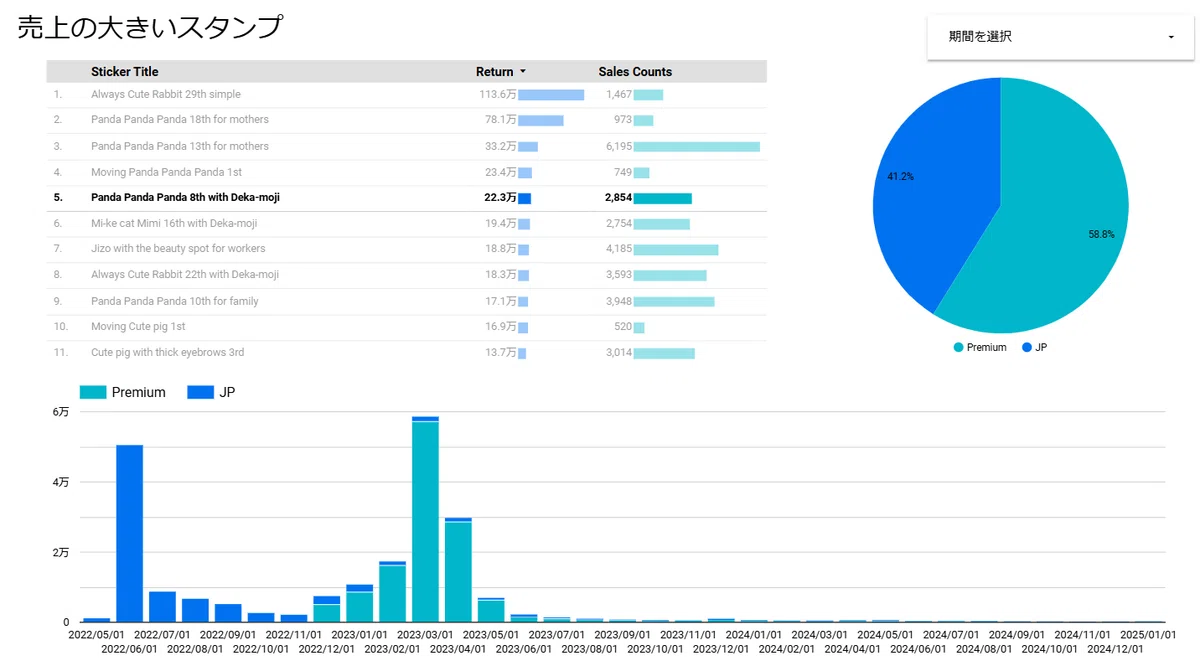Screen dimensions: 1200x665
Task: Click the 3,948 sales count value
Action: tap(619, 301)
